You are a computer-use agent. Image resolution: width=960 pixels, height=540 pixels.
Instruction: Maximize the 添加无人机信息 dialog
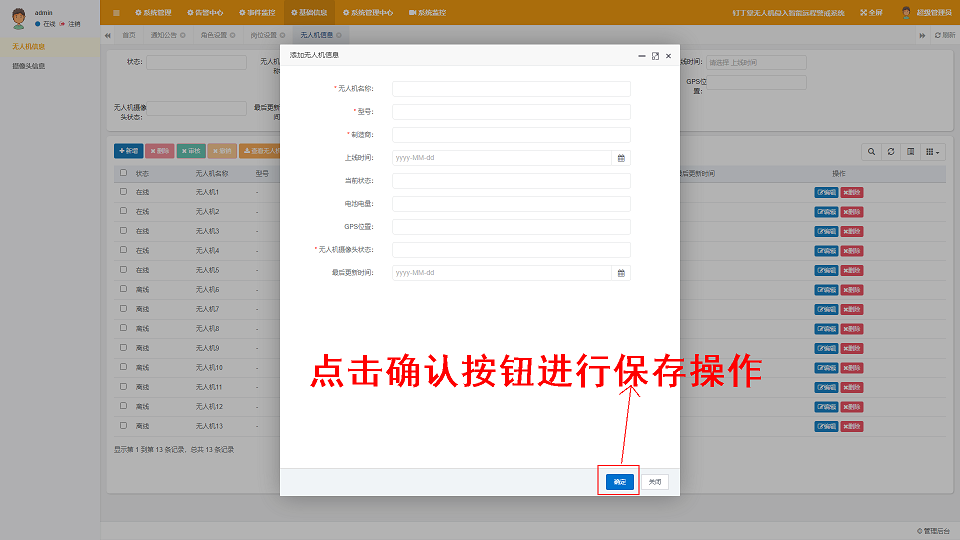click(x=655, y=56)
